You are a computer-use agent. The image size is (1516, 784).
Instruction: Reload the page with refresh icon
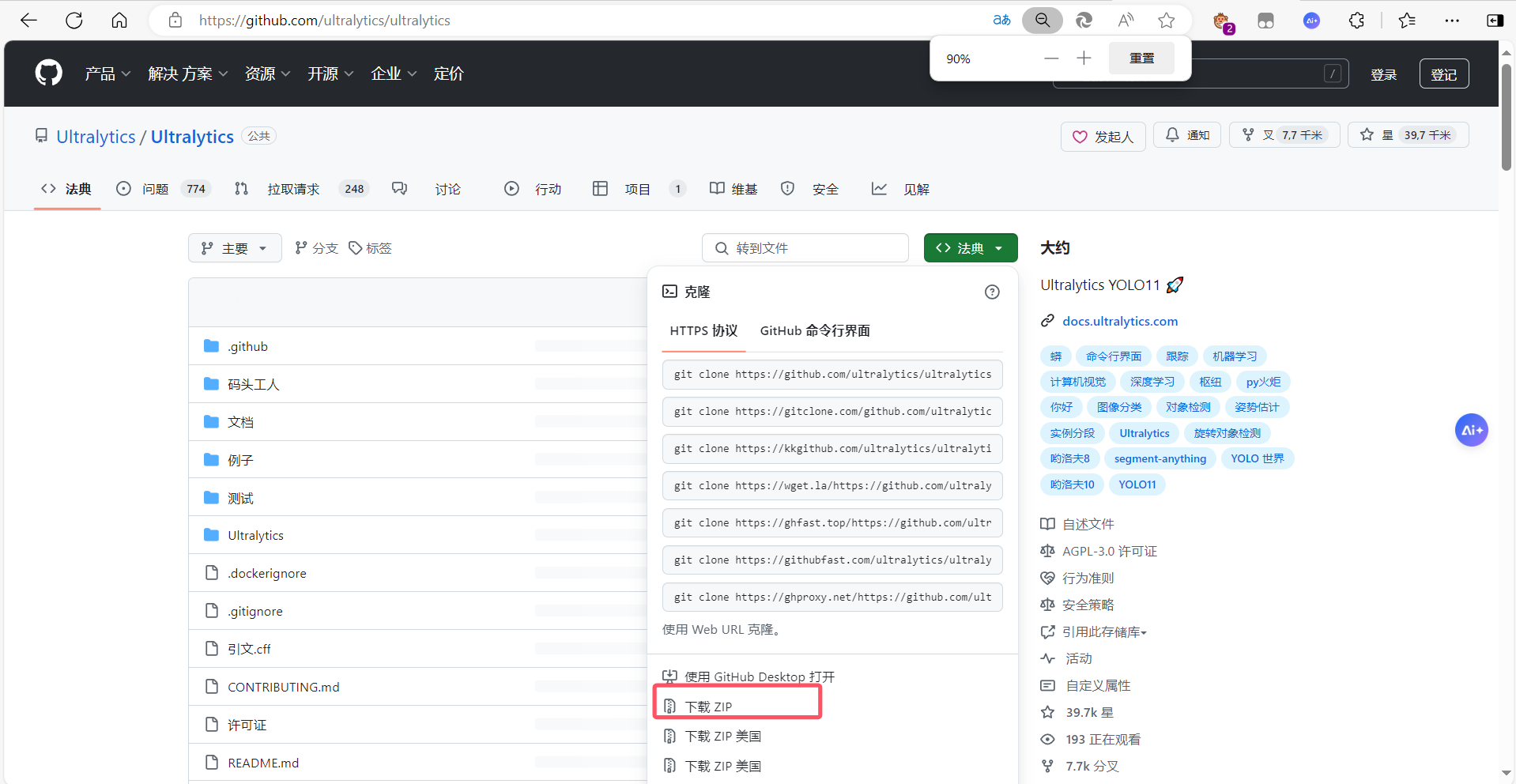(x=74, y=21)
